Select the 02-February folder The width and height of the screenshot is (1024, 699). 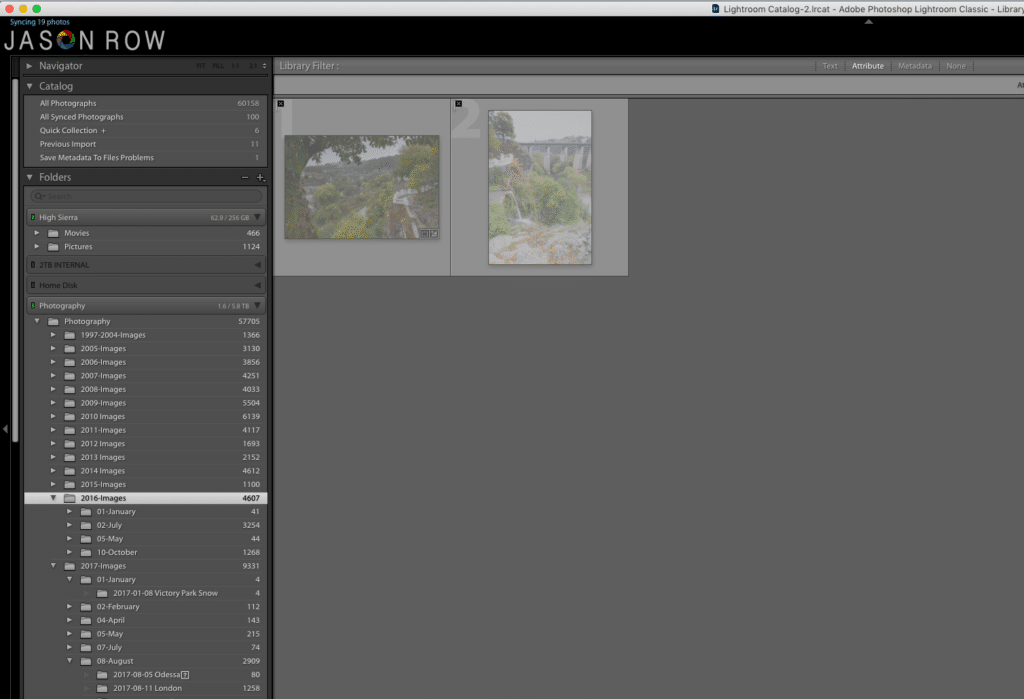pos(146,607)
